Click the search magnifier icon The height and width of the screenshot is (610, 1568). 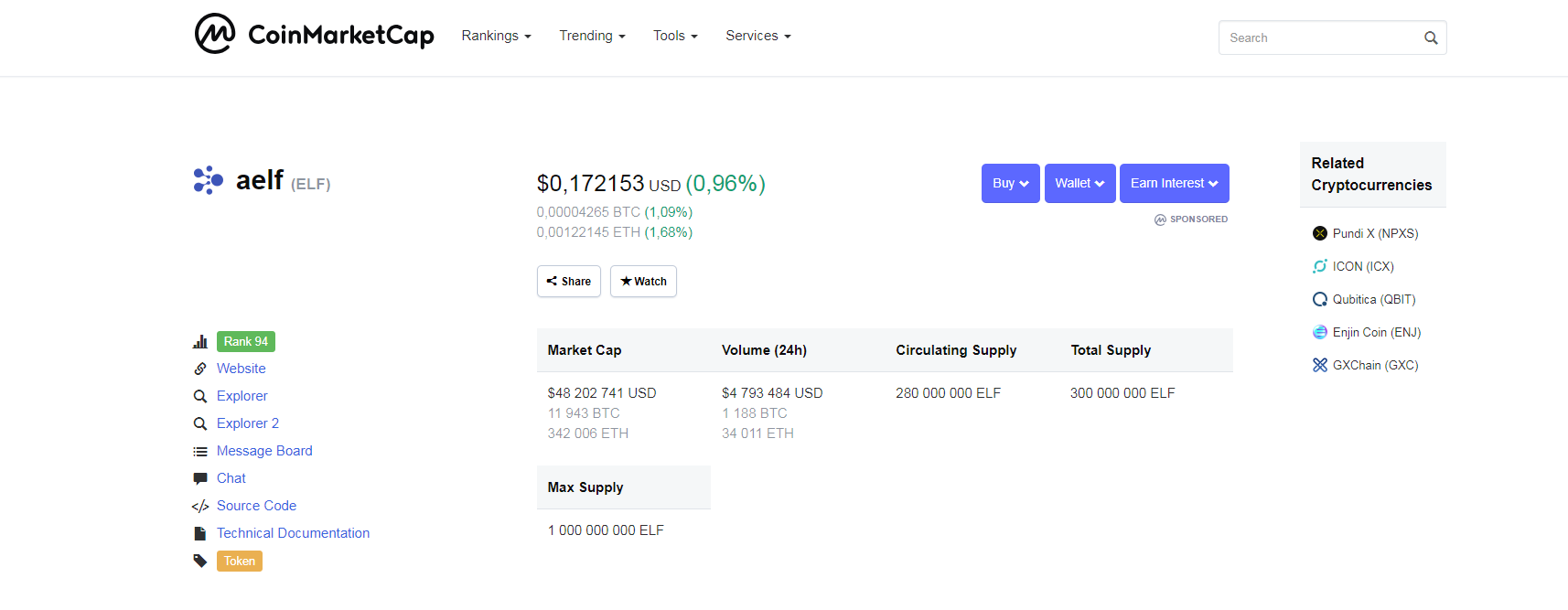coord(1431,38)
